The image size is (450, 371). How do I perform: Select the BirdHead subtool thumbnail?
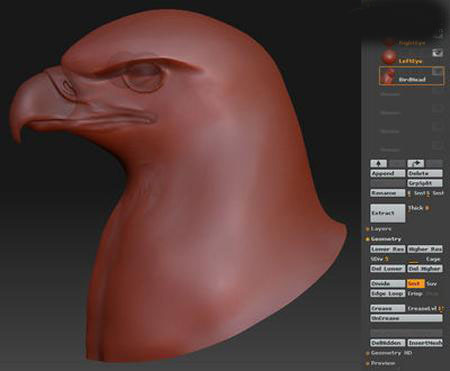[388, 76]
